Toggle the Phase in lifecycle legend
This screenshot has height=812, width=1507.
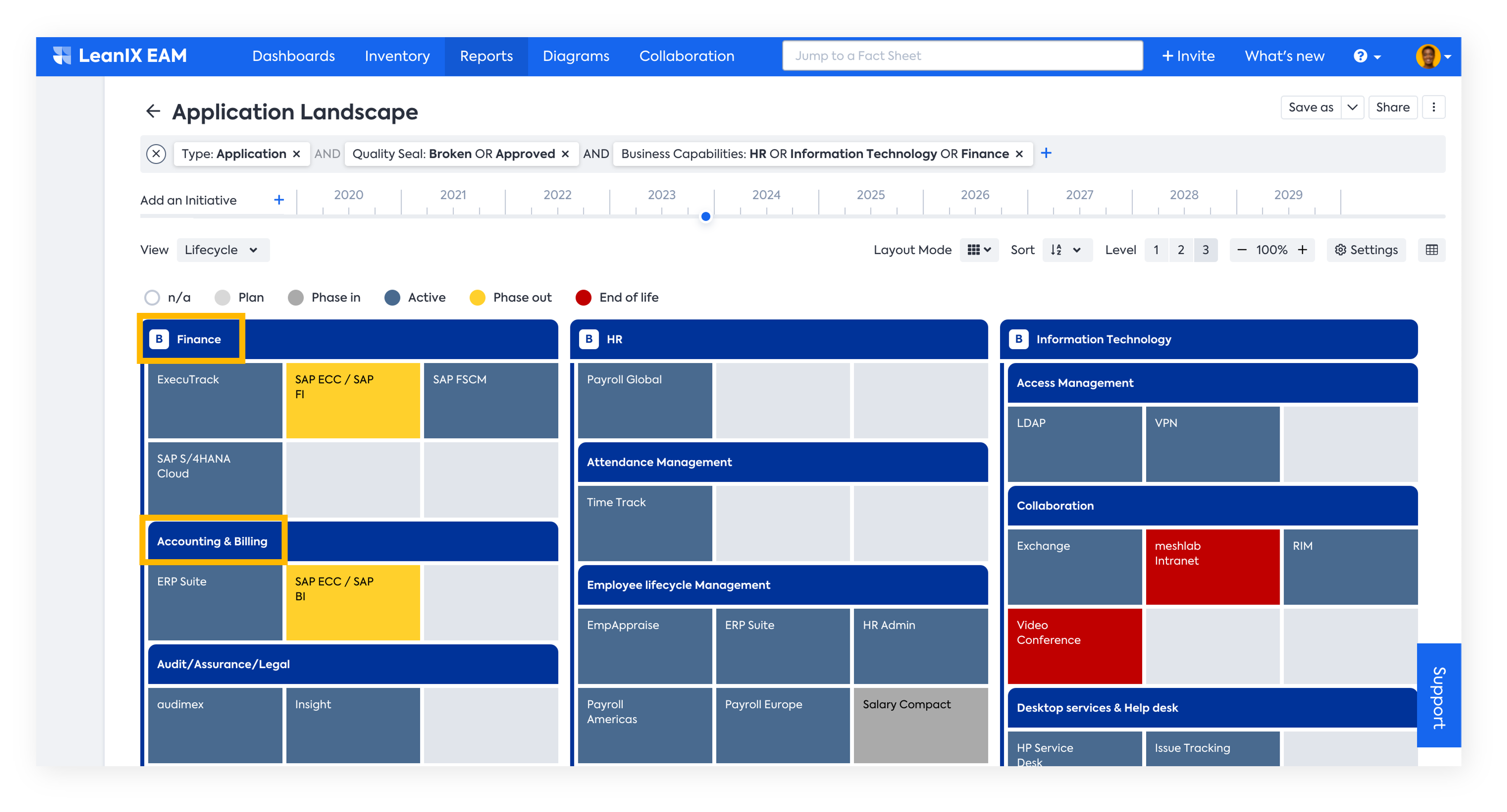pos(324,298)
